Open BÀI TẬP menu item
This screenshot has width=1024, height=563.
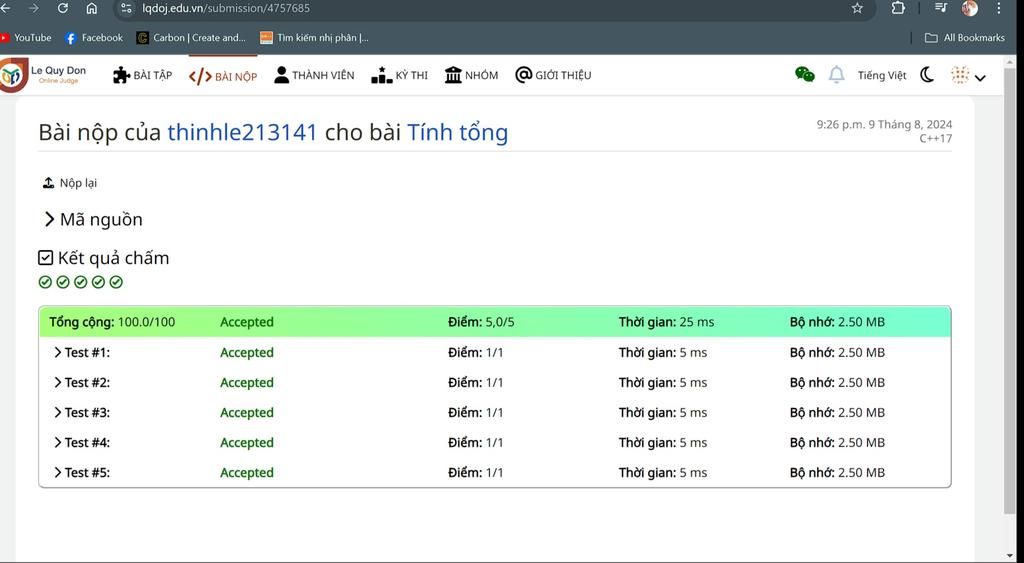tap(142, 76)
